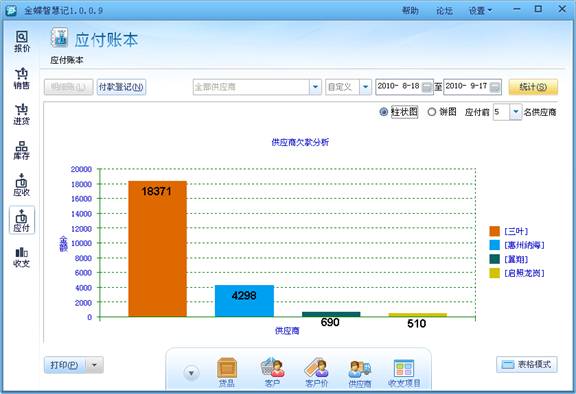Screen dimensions: 576x394
Task: Open the 进货 purchase module
Action: coord(22,114)
